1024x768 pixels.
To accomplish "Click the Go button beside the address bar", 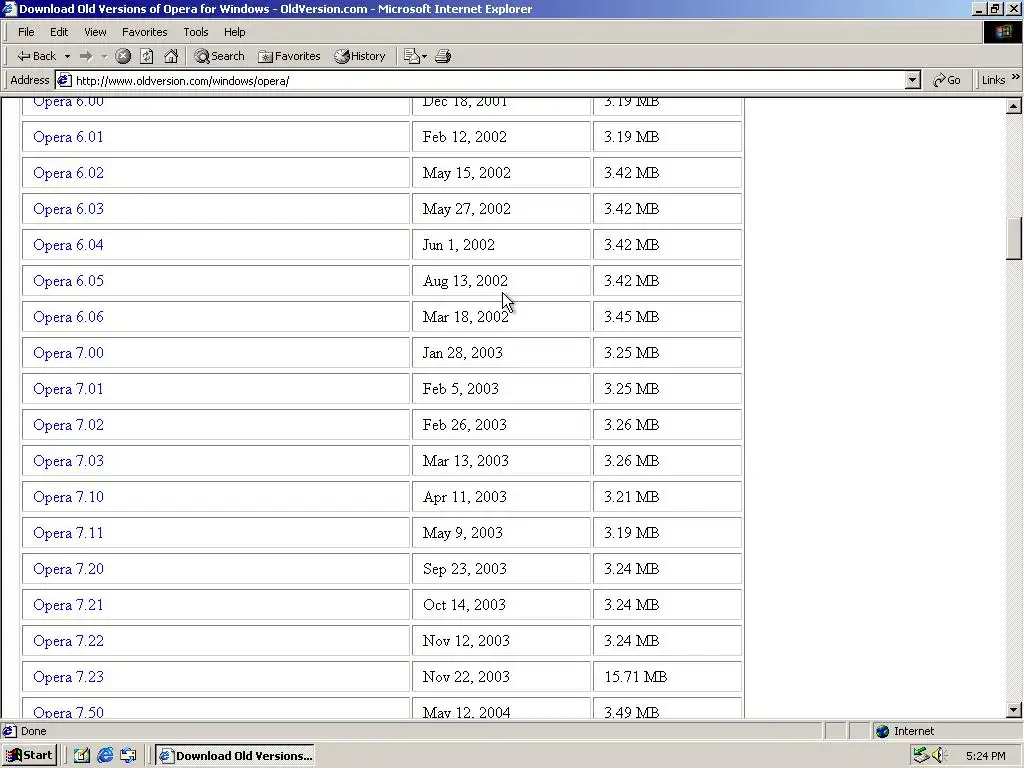I will pyautogui.click(x=947, y=80).
